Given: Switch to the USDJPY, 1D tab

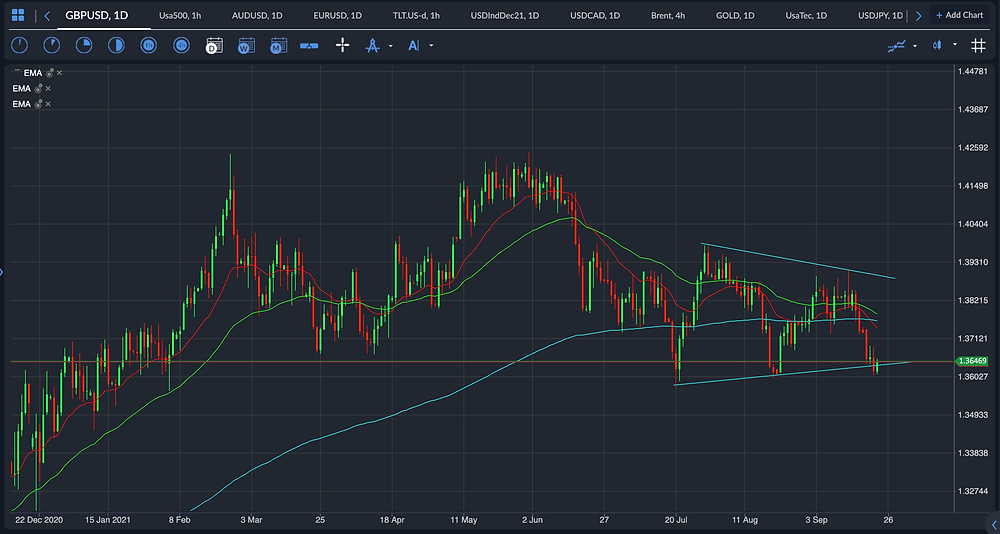Looking at the screenshot, I should click(881, 15).
